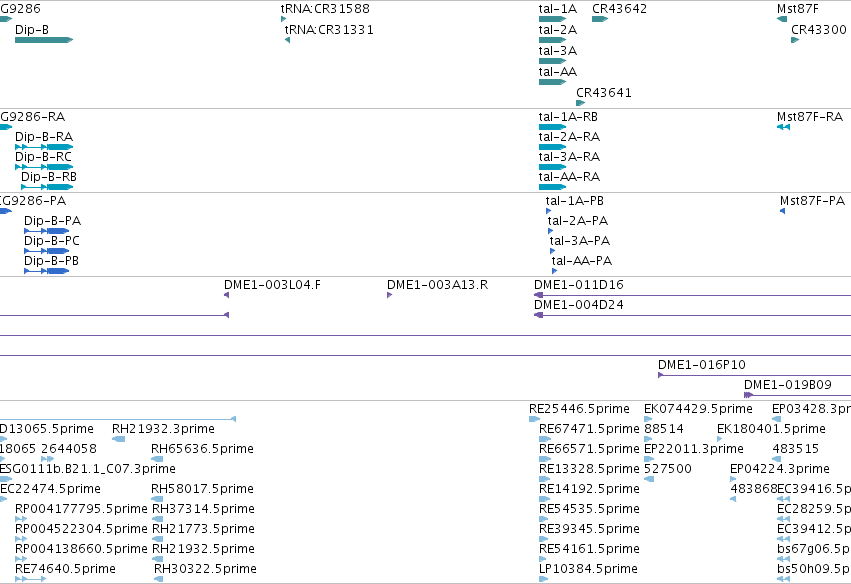This screenshot has width=851, height=584.
Task: Select the RE14192.5prime EST label
Action: tap(589, 489)
